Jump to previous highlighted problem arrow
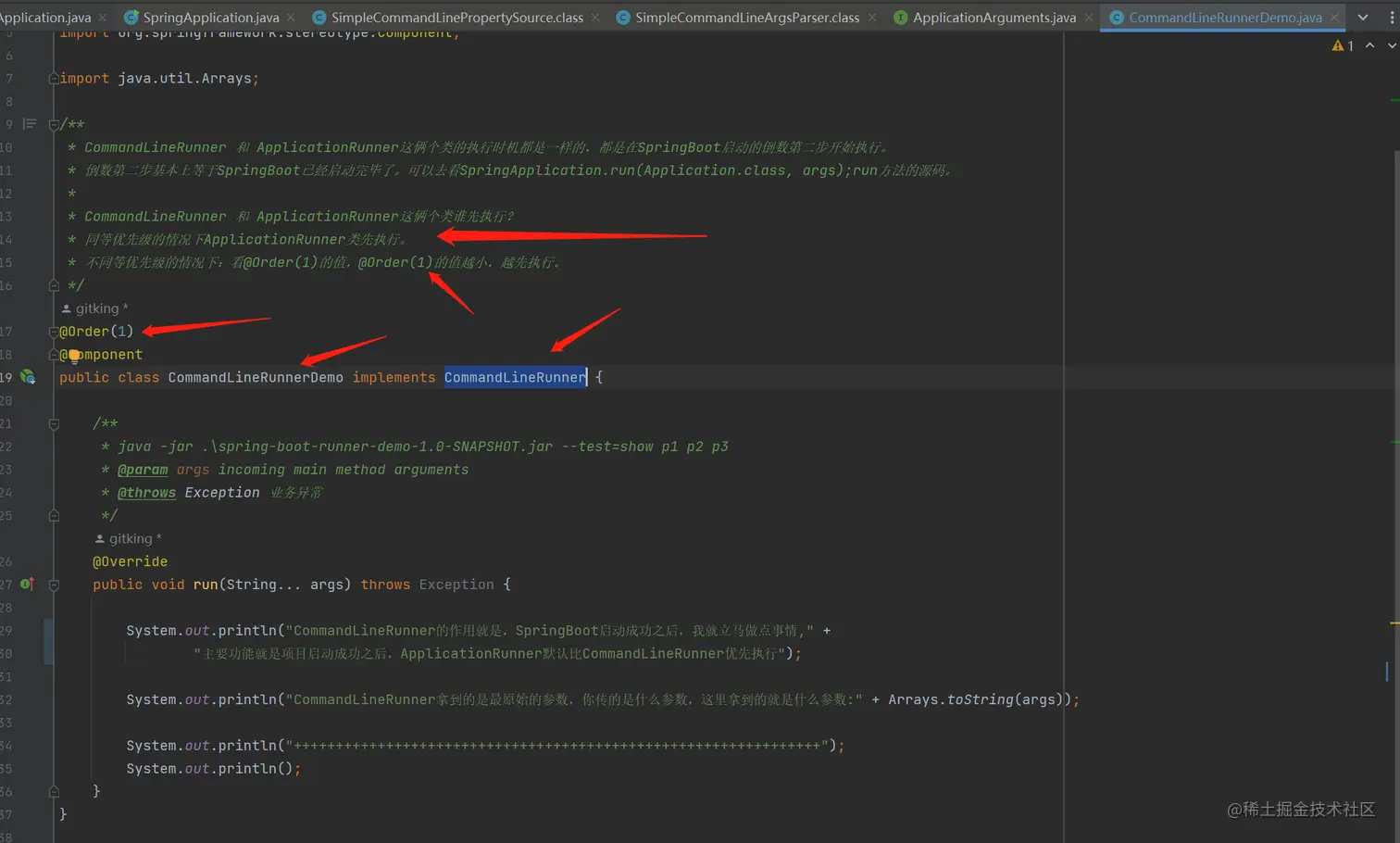Viewport: 1400px width, 843px height. point(1369,45)
